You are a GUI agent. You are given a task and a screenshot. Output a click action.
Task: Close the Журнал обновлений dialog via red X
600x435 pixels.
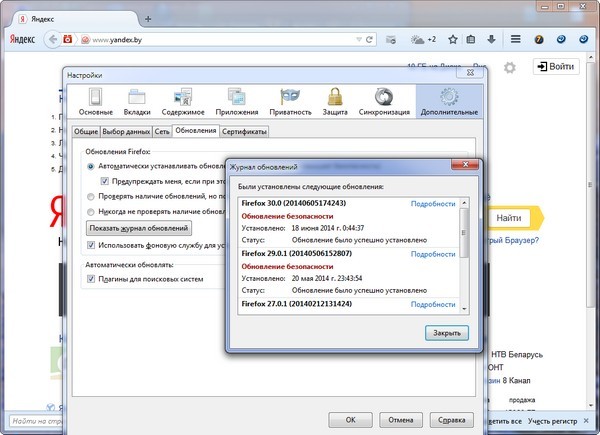pos(465,164)
